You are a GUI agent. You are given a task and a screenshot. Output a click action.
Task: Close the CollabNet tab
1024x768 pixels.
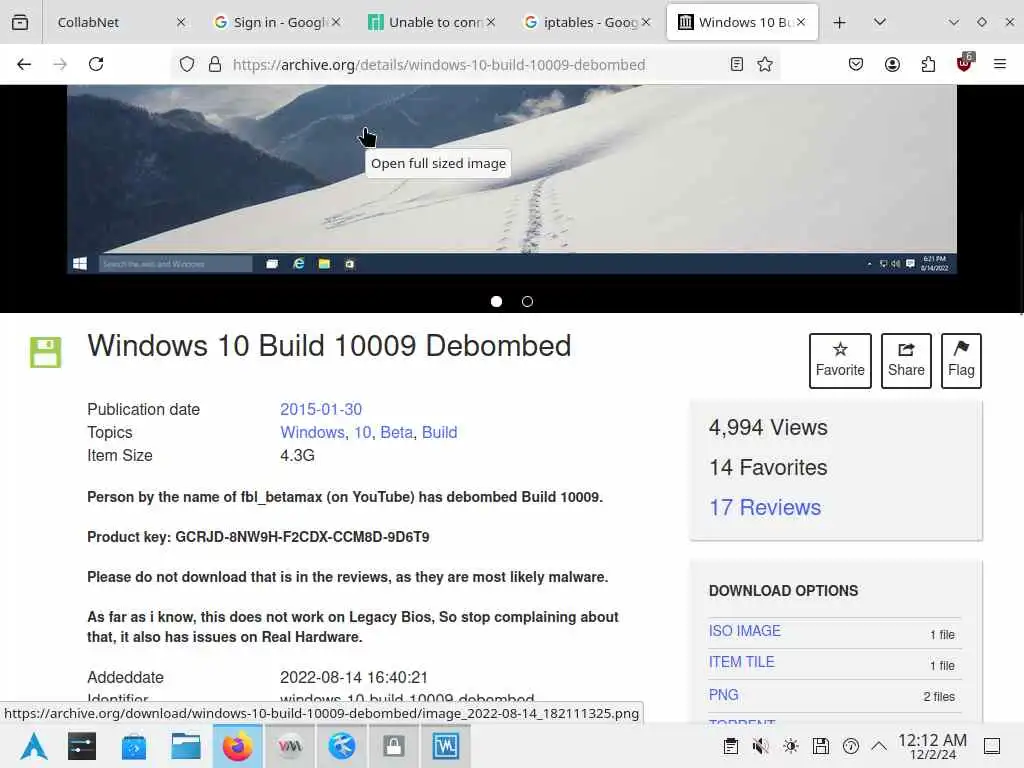click(x=181, y=22)
